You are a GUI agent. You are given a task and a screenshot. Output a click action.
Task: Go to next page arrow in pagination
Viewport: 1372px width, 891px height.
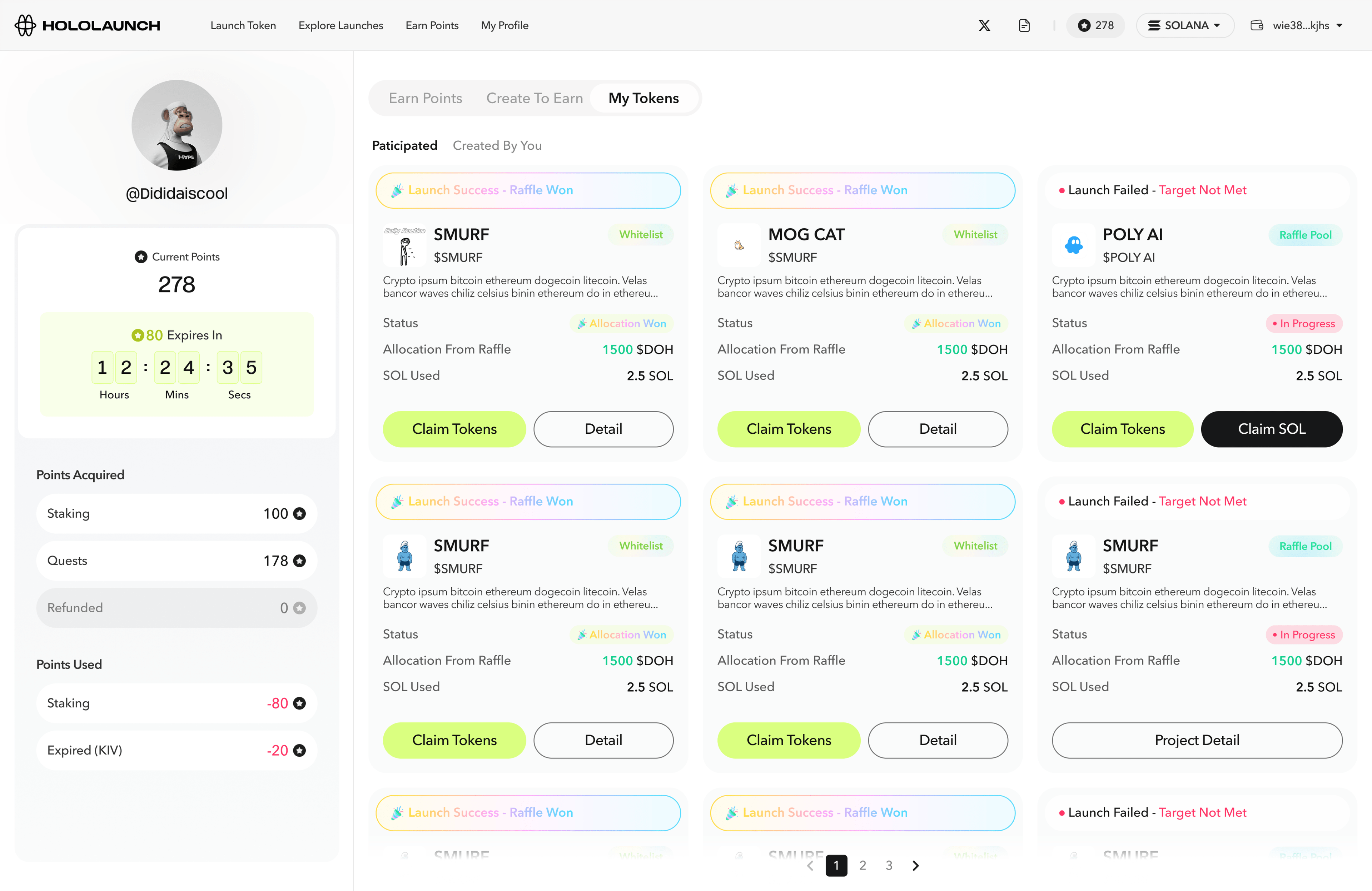[915, 865]
